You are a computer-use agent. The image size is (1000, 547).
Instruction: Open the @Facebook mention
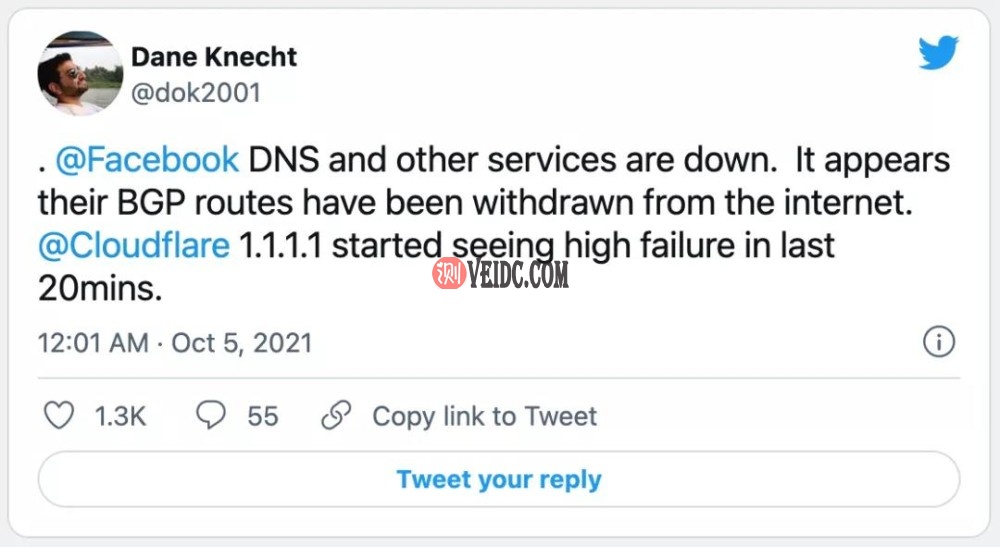147,160
